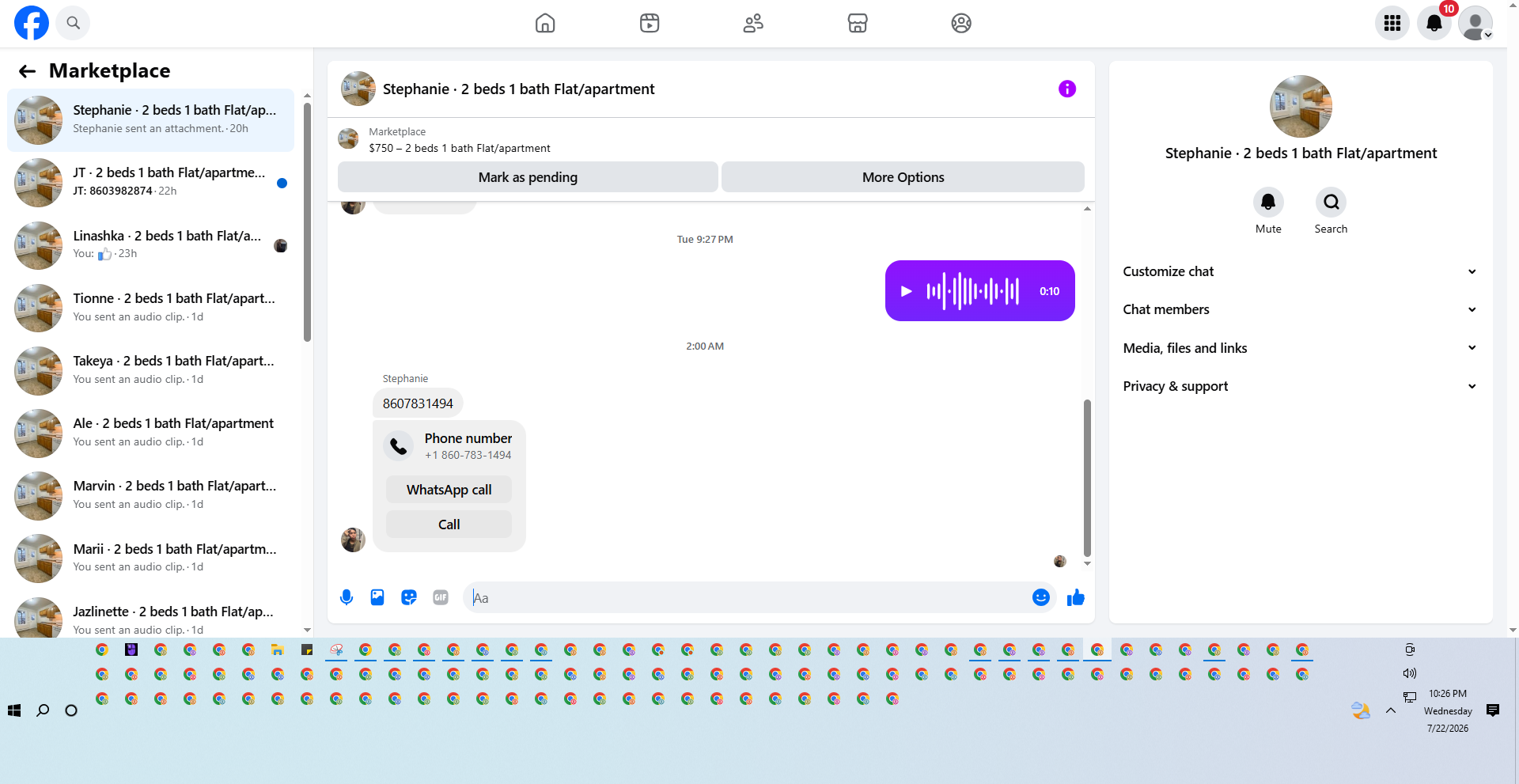Open the notifications bell with 10 badge
Screen dimensions: 1519x784
click(1434, 23)
